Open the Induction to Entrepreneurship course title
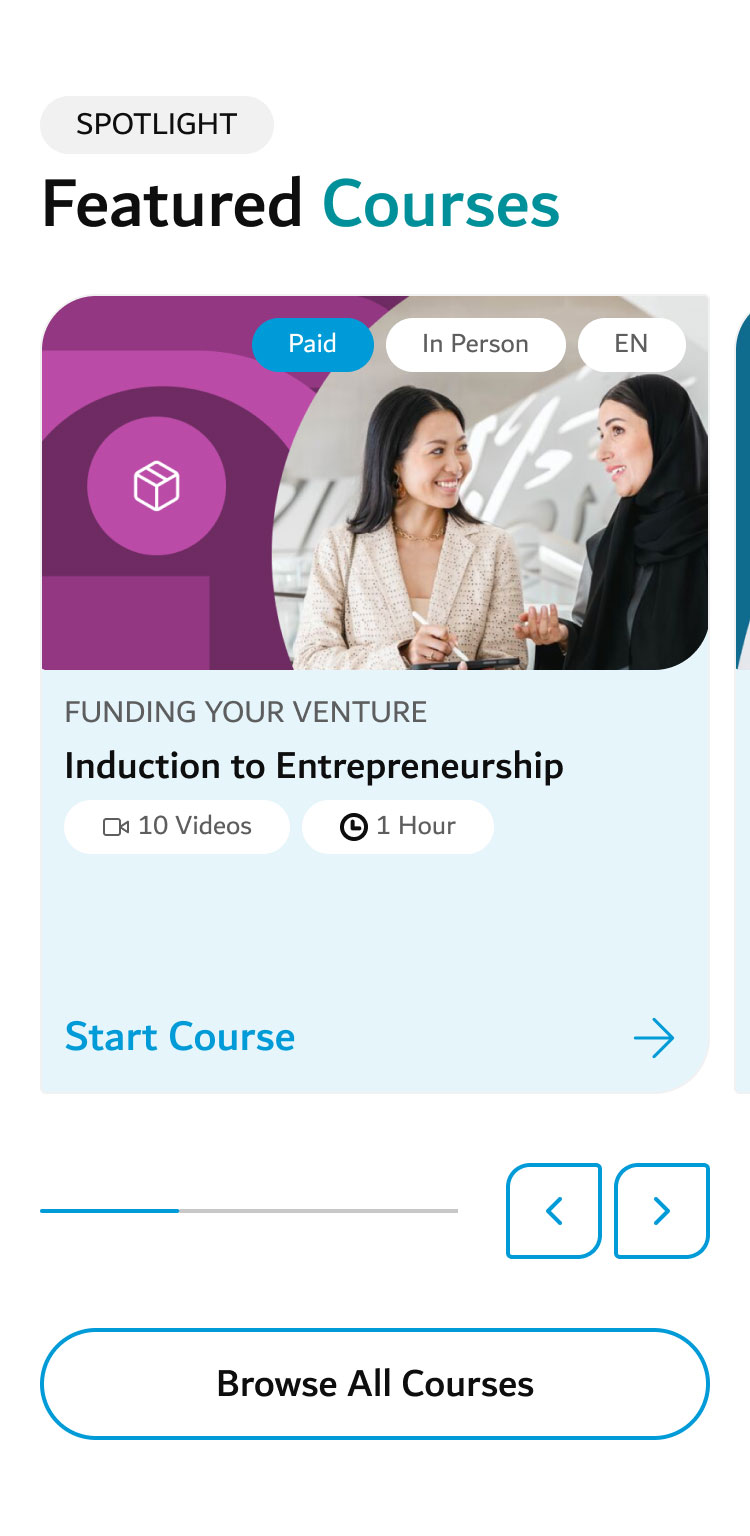Viewport: 750px width, 1536px height. click(314, 766)
